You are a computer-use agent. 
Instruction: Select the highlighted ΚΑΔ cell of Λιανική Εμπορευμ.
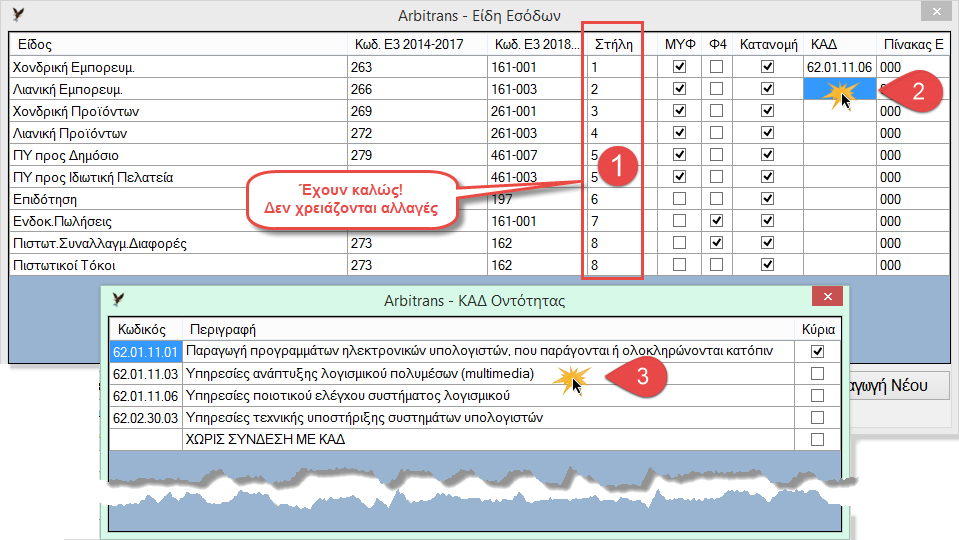pyautogui.click(x=840, y=89)
